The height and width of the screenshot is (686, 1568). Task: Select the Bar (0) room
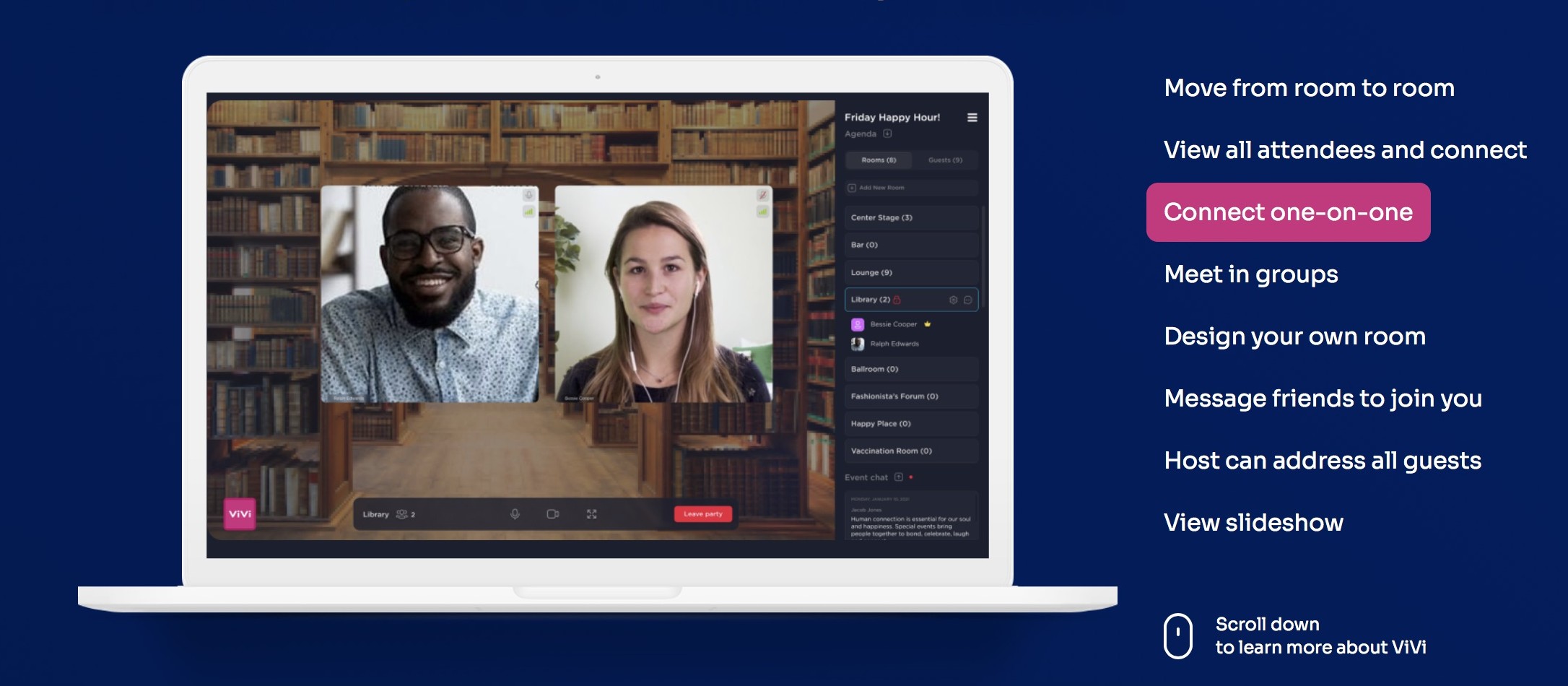[912, 245]
